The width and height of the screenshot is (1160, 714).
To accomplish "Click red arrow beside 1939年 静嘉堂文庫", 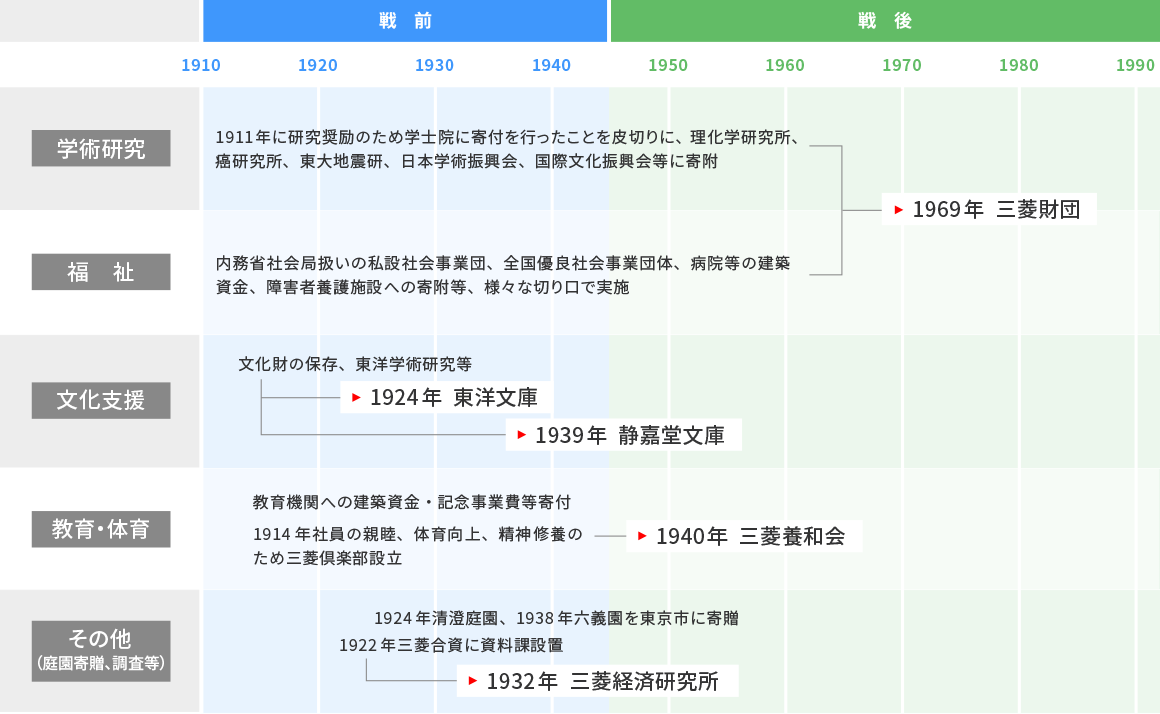I will 522,435.
